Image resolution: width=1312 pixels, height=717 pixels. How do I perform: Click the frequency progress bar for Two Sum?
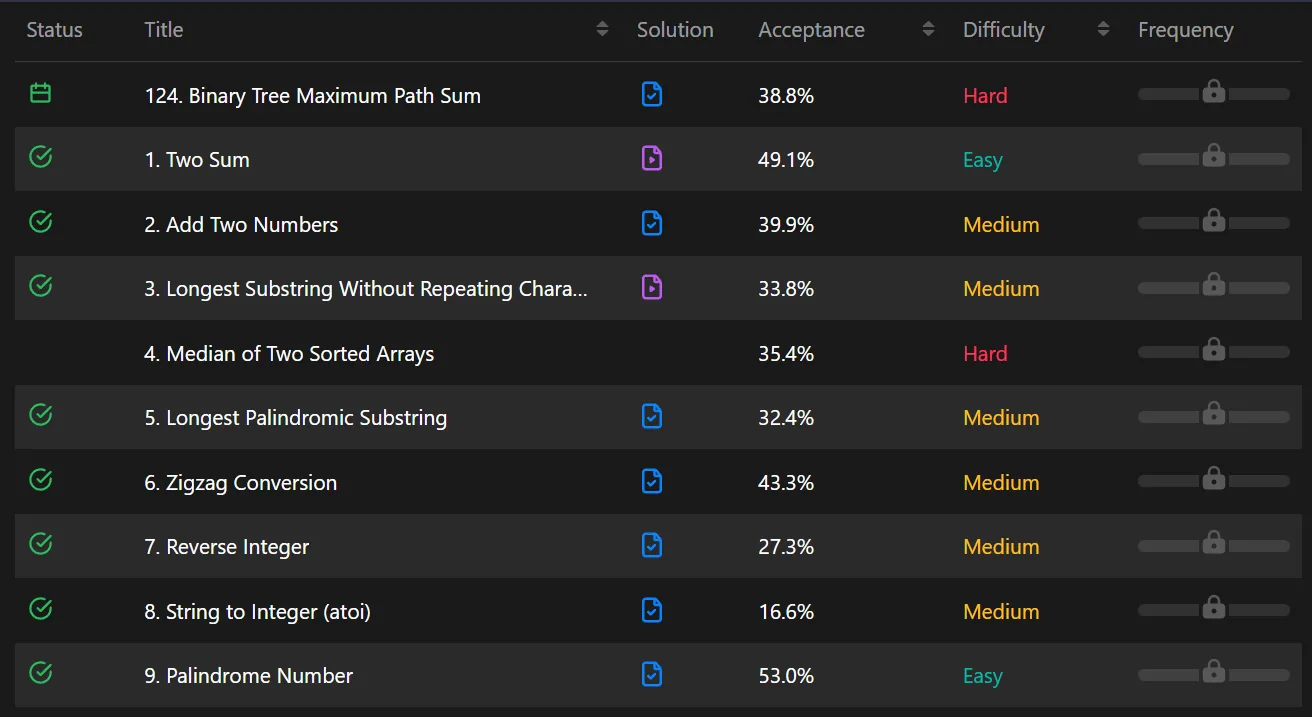(x=1214, y=158)
